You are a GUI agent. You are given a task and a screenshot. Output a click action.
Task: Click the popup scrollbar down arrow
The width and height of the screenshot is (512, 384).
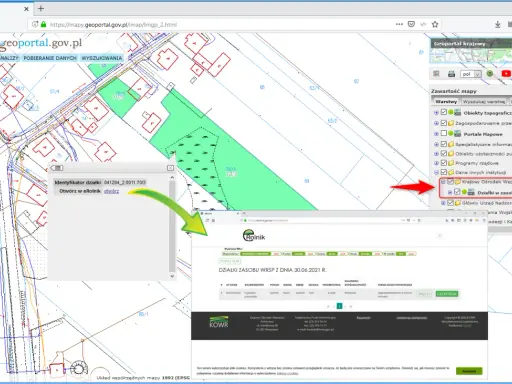click(x=172, y=276)
